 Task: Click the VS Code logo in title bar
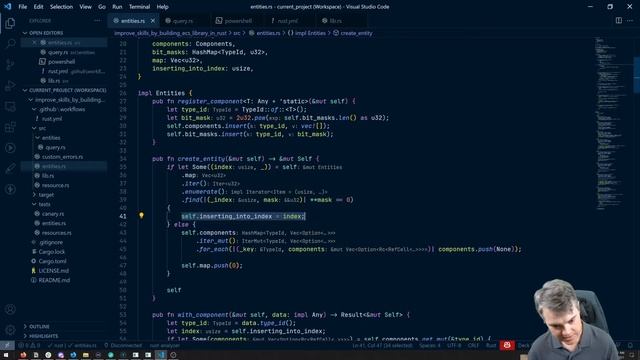point(7,7)
